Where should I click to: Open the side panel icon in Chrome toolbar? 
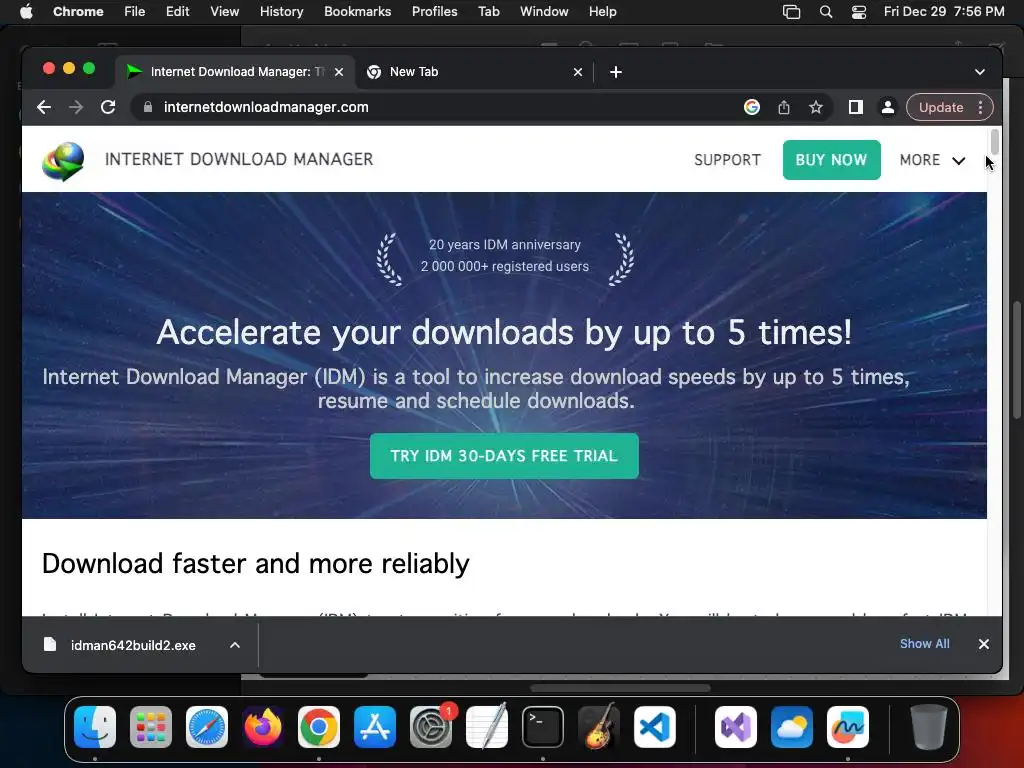(x=856, y=107)
